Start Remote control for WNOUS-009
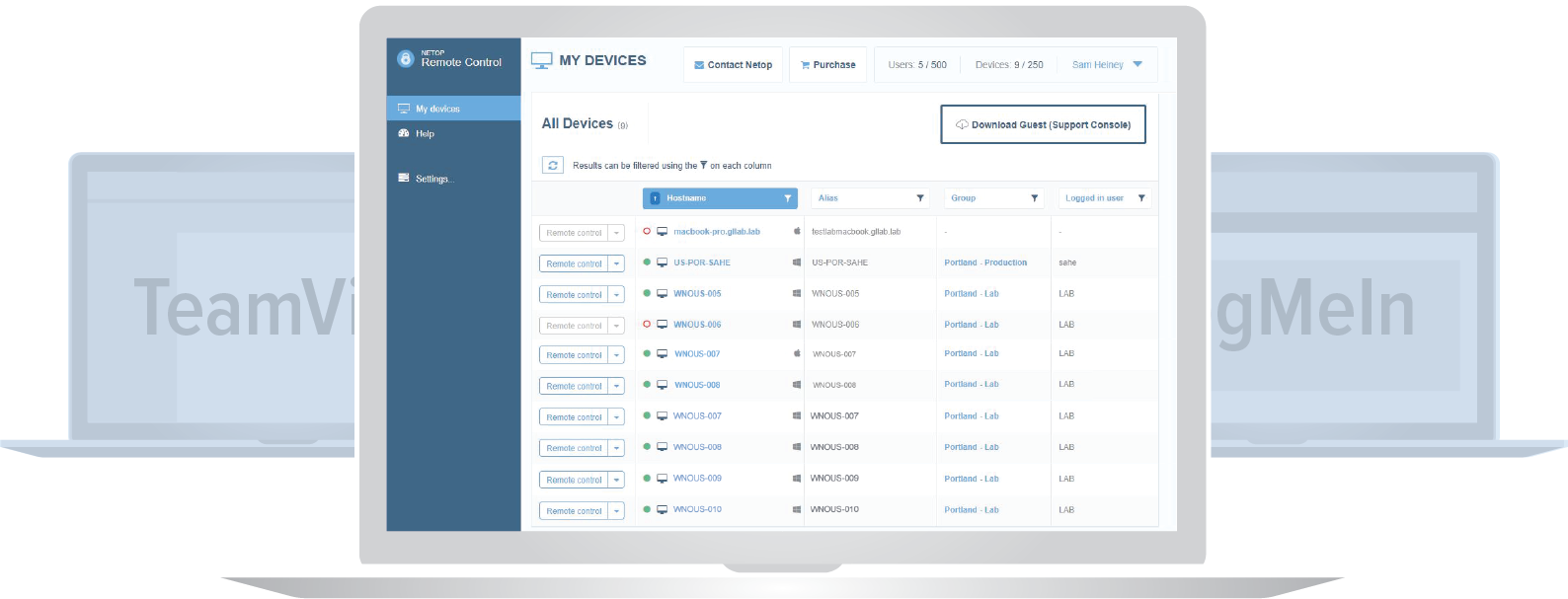This screenshot has height=599, width=1568. [x=574, y=480]
